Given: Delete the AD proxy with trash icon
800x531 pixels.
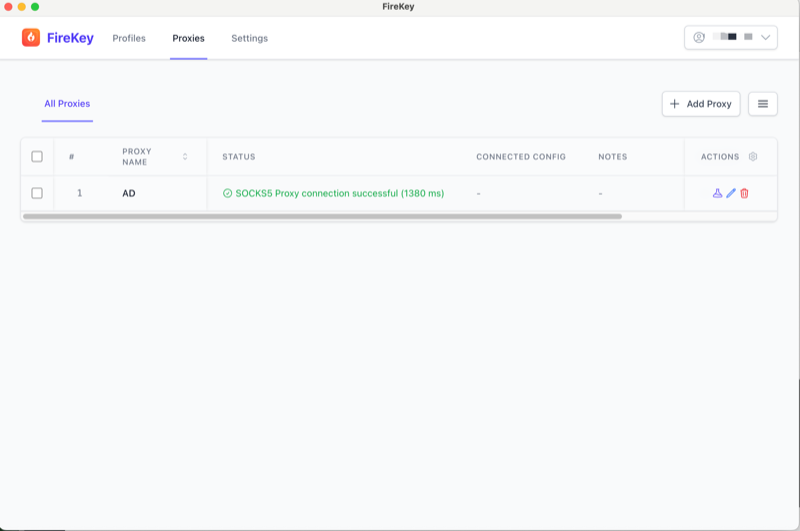Looking at the screenshot, I should click(x=744, y=193).
